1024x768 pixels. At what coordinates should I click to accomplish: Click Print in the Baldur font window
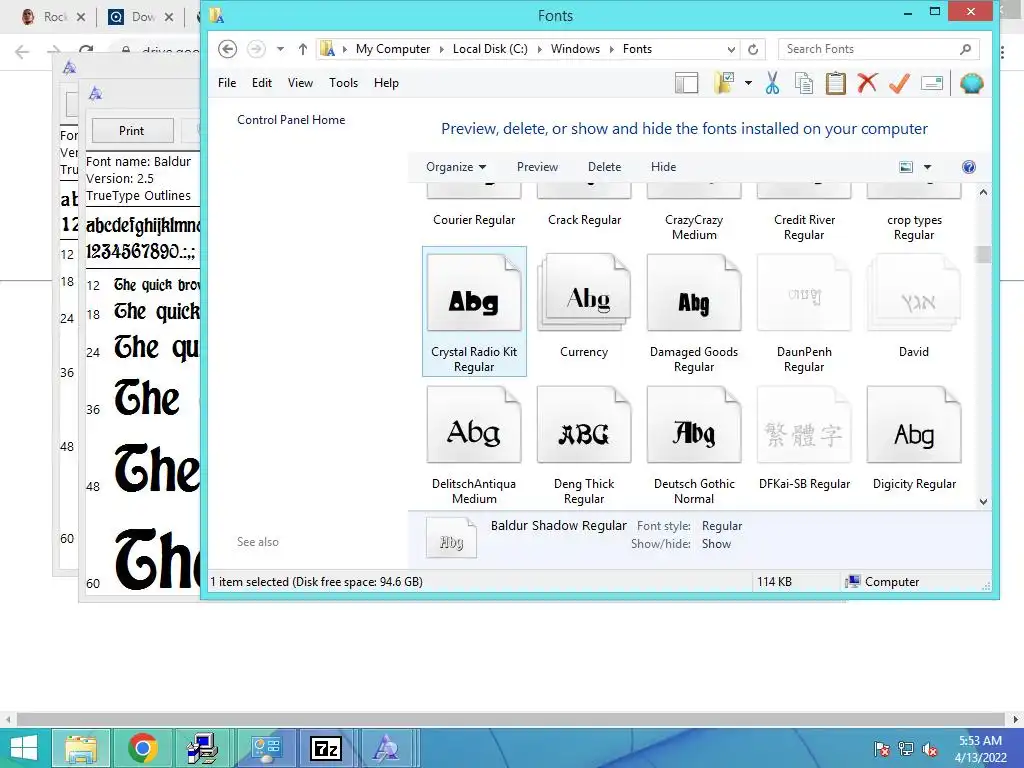(x=132, y=131)
